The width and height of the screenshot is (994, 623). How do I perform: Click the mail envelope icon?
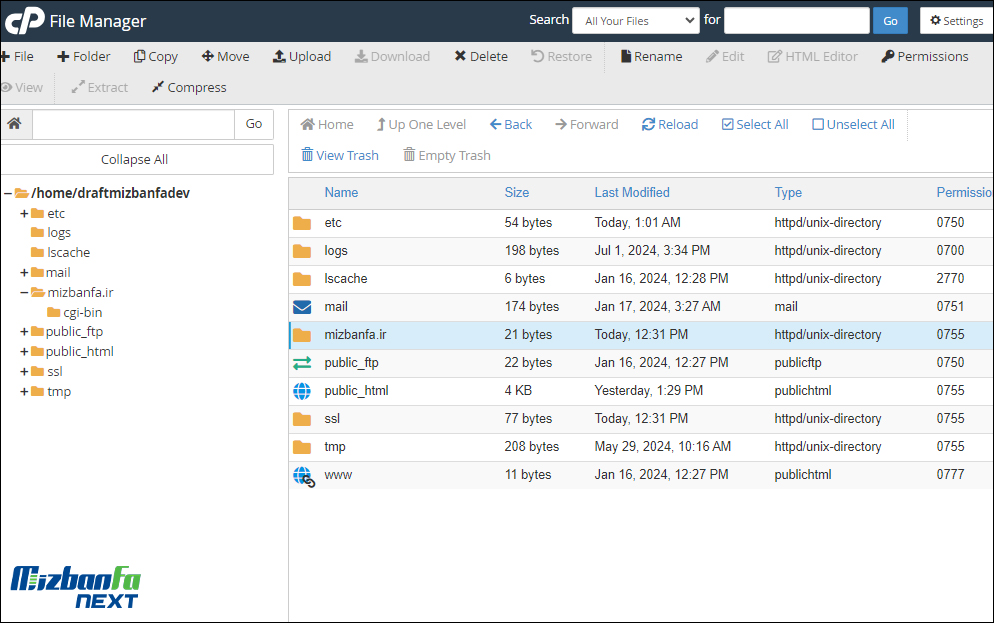point(302,307)
